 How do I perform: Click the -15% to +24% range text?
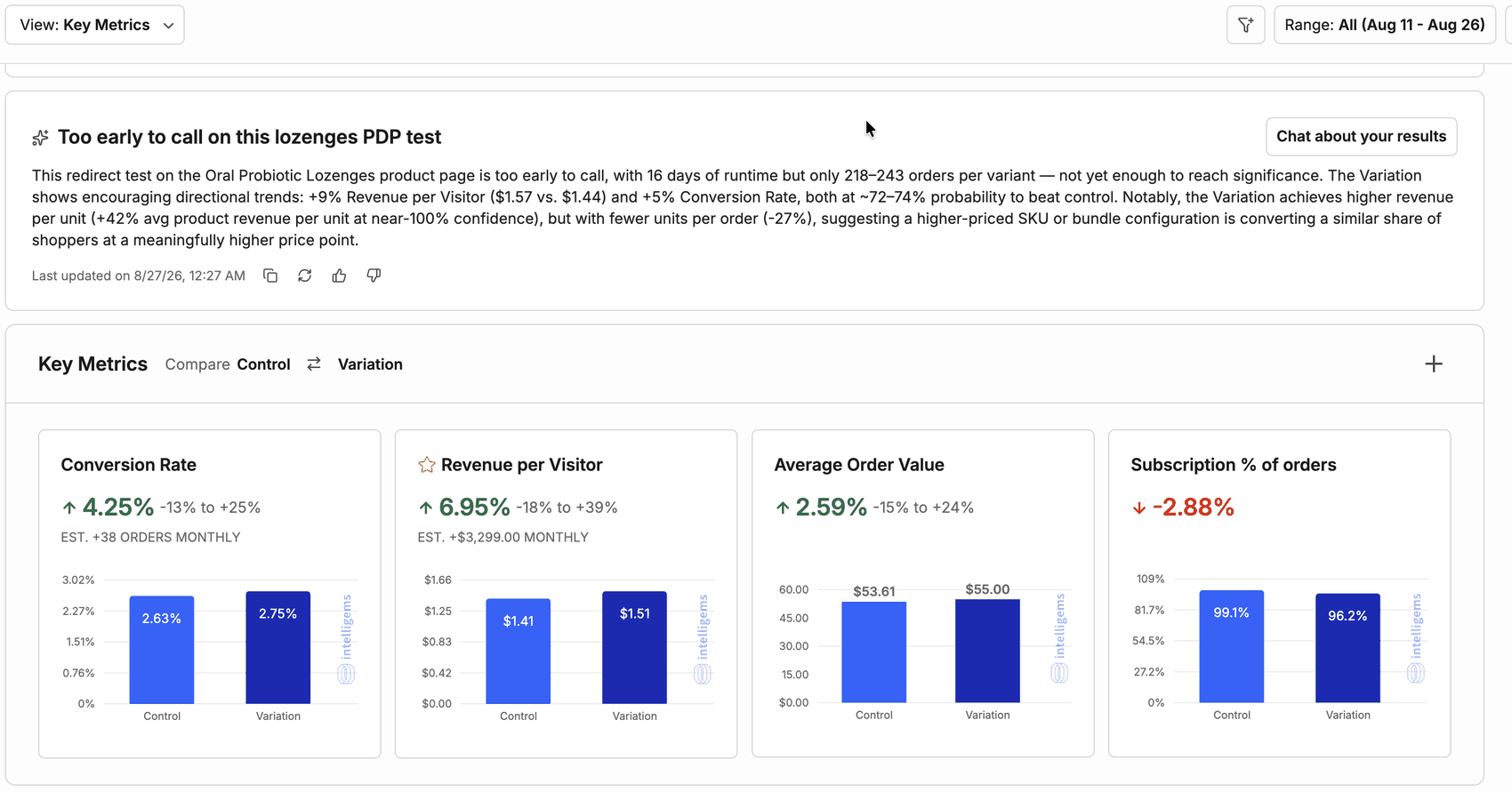pos(923,508)
